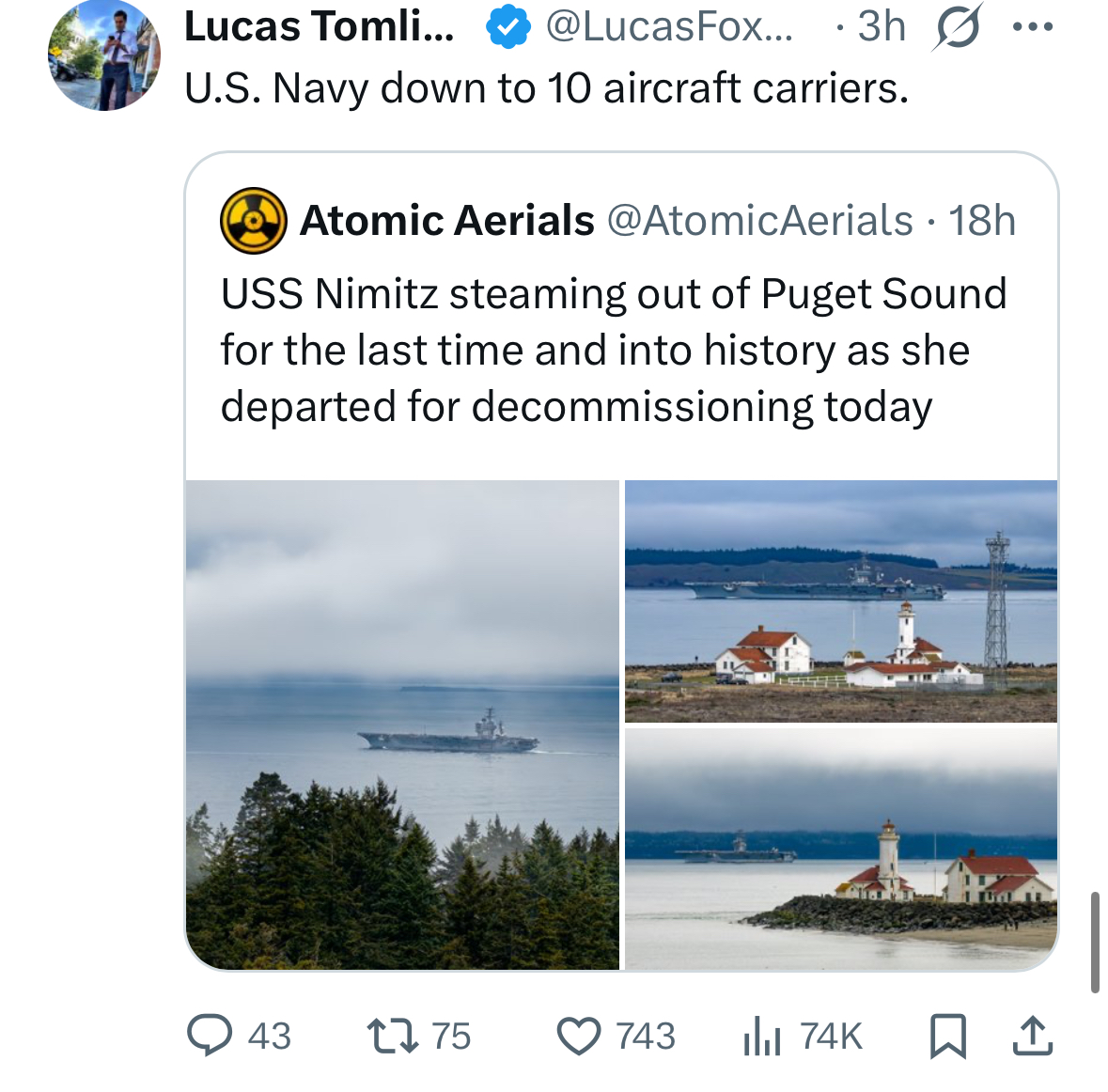
Task: Click the vertical scrollbar handle
Action: pyautogui.click(x=1095, y=942)
